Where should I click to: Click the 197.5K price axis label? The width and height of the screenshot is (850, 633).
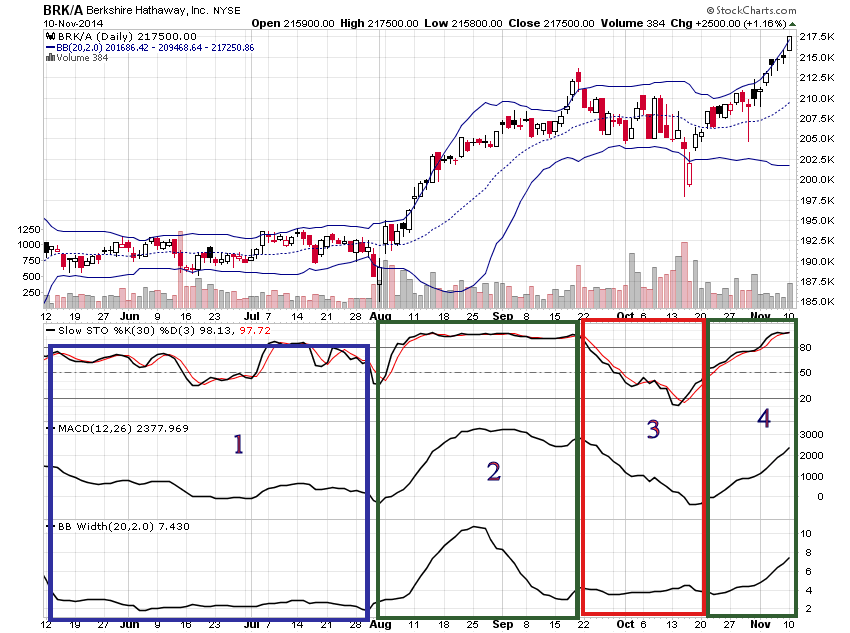(817, 200)
